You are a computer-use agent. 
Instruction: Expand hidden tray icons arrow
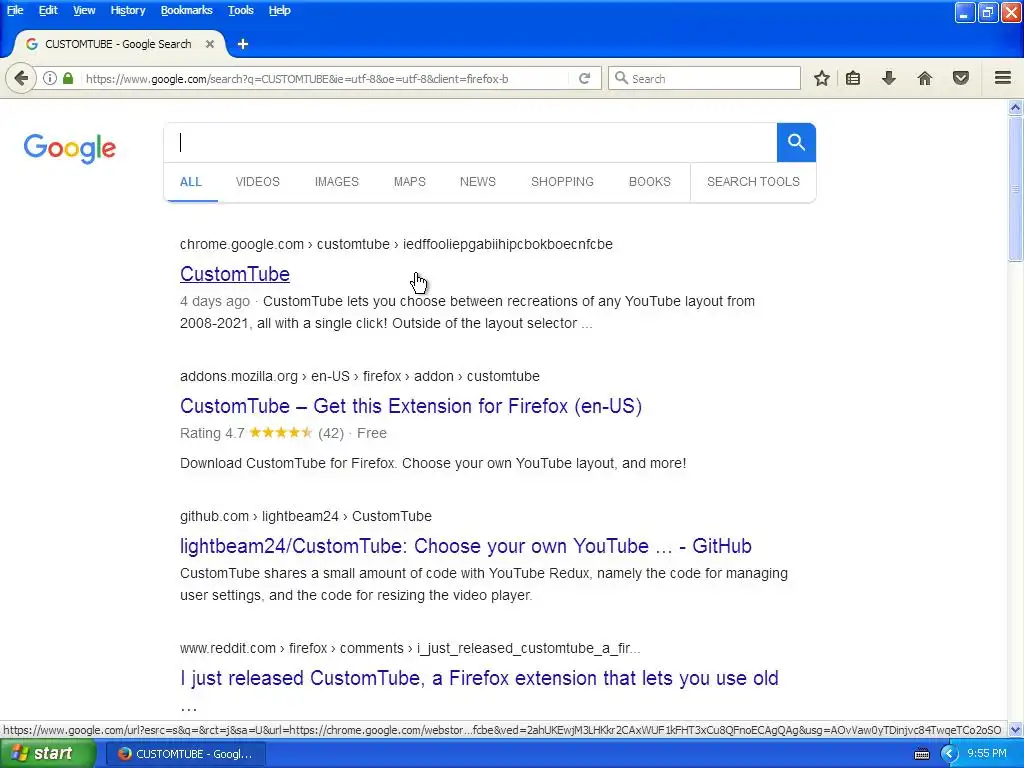(x=949, y=754)
